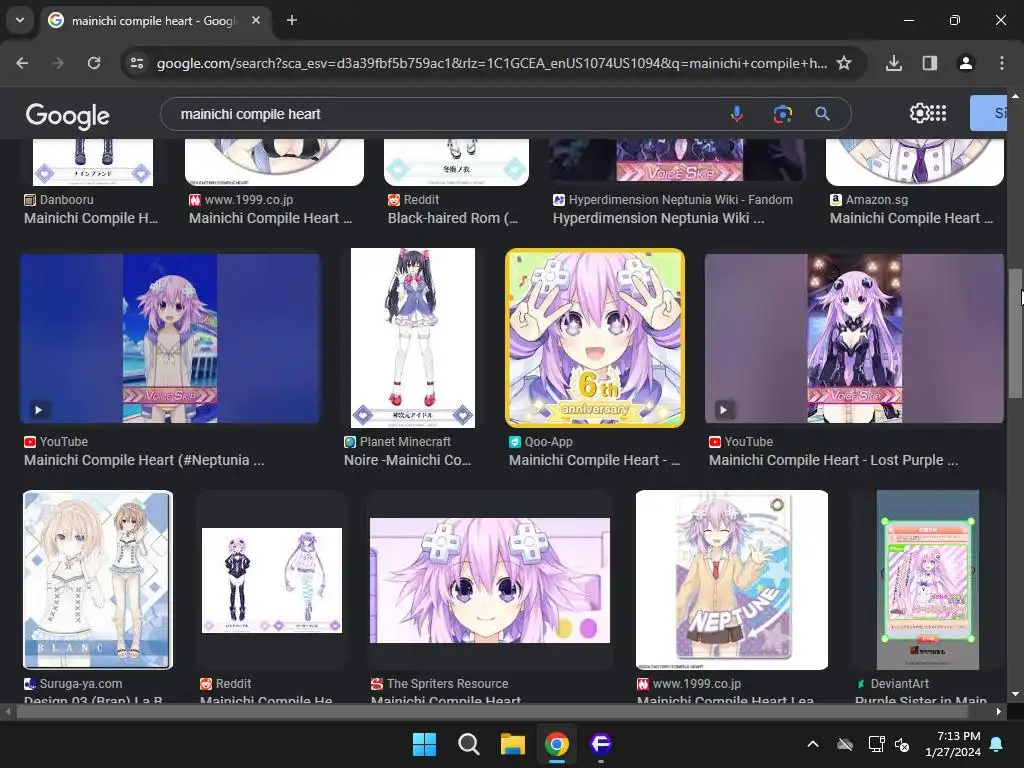Open clock showing 7:13 PM

click(953, 744)
